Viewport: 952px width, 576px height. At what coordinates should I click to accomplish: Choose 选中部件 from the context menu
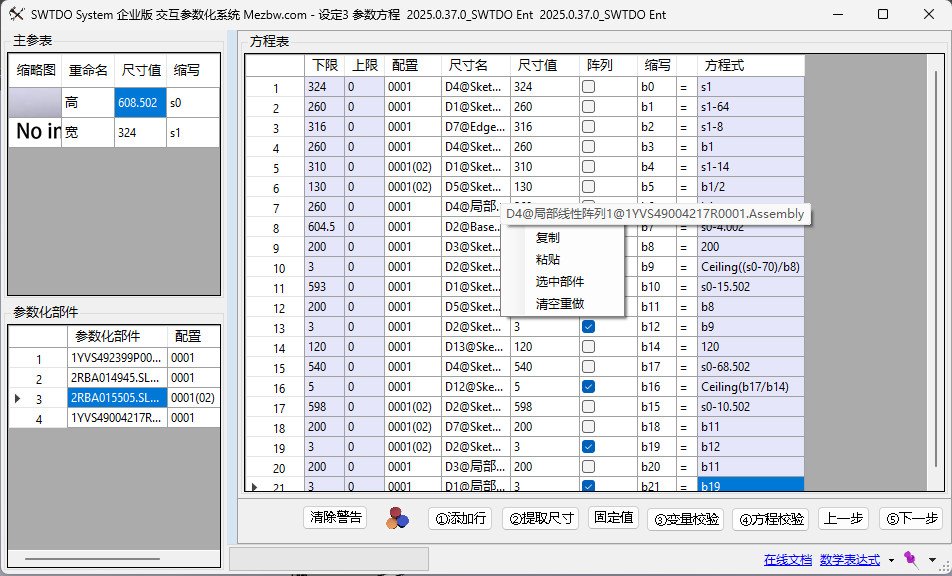(560, 282)
